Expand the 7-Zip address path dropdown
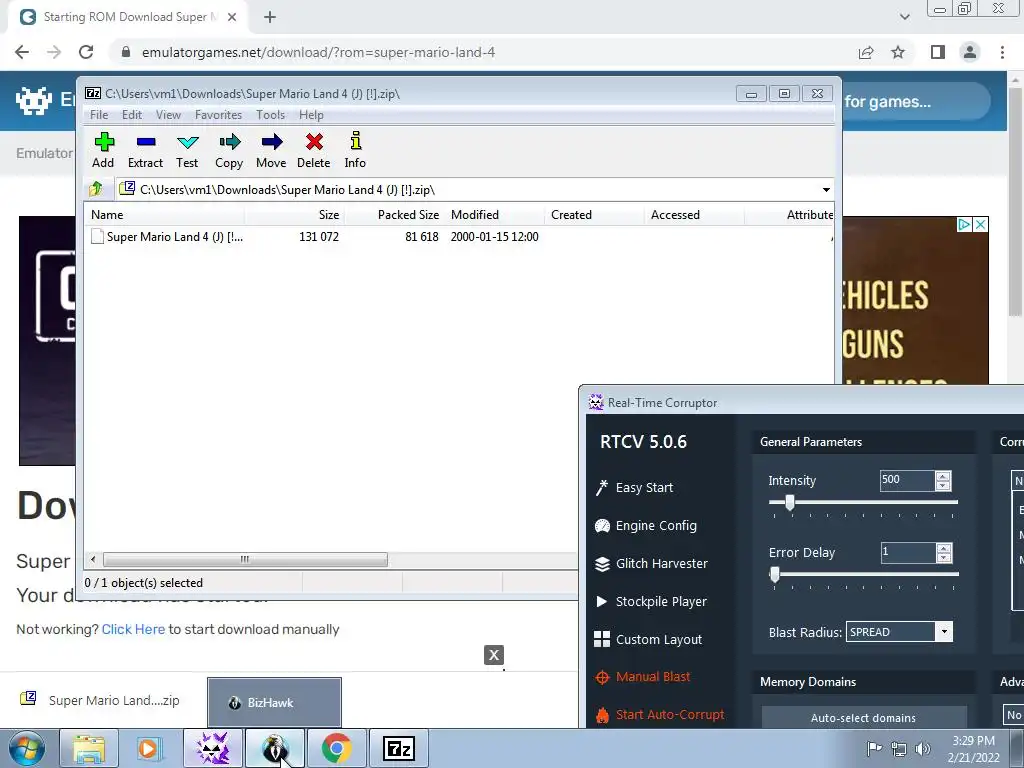Image resolution: width=1024 pixels, height=768 pixels. pos(826,189)
